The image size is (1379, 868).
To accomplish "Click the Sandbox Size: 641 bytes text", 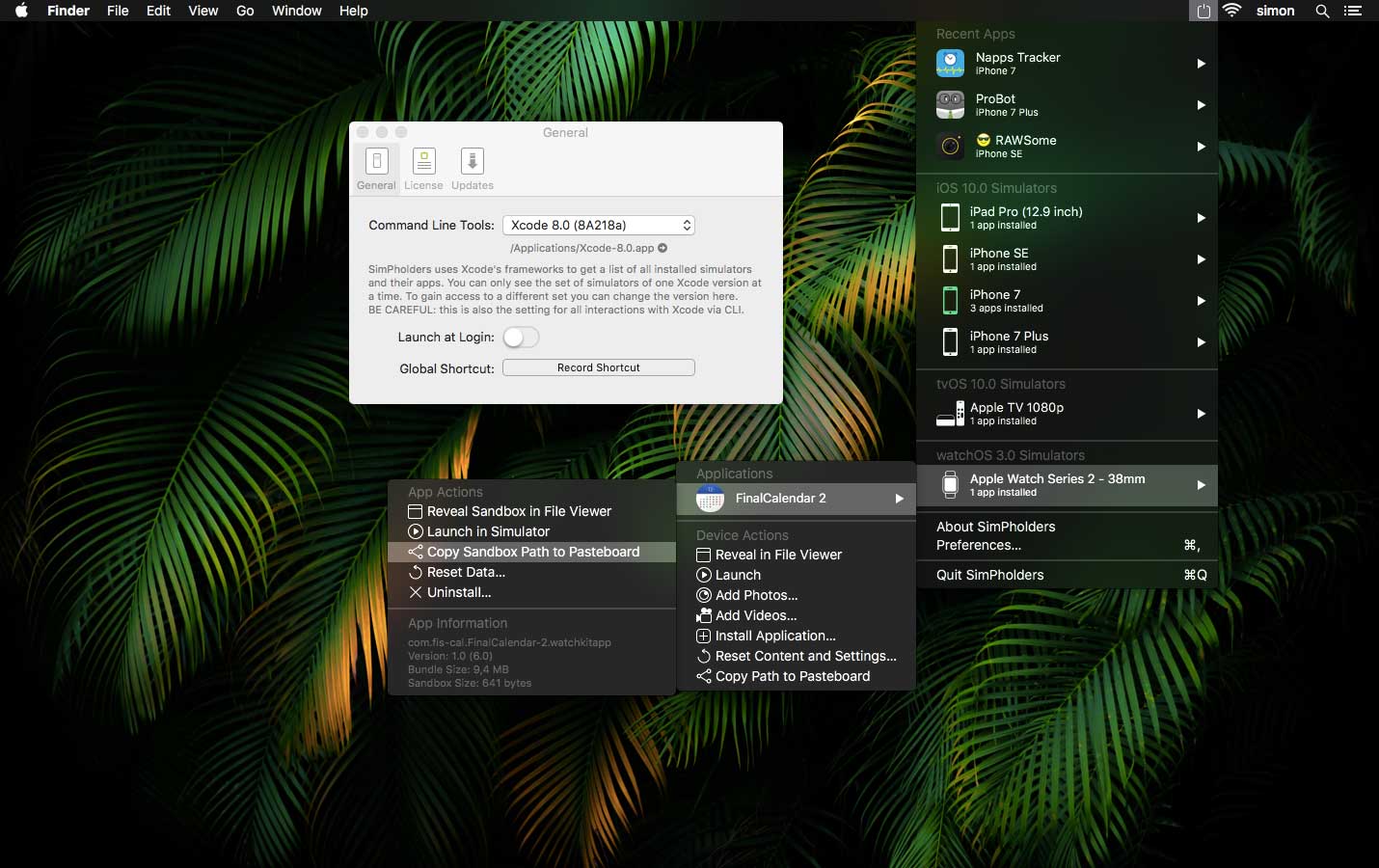I will 470,683.
